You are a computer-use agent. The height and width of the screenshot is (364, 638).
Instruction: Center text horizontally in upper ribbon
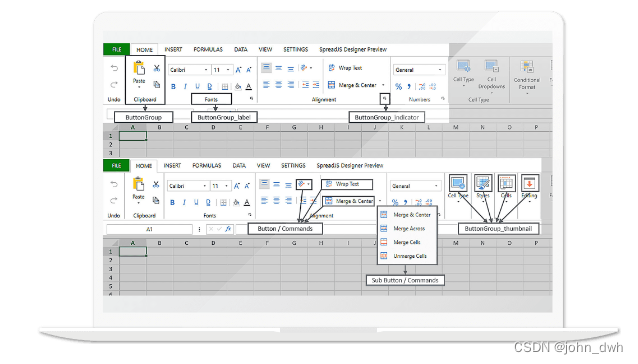pos(278,85)
